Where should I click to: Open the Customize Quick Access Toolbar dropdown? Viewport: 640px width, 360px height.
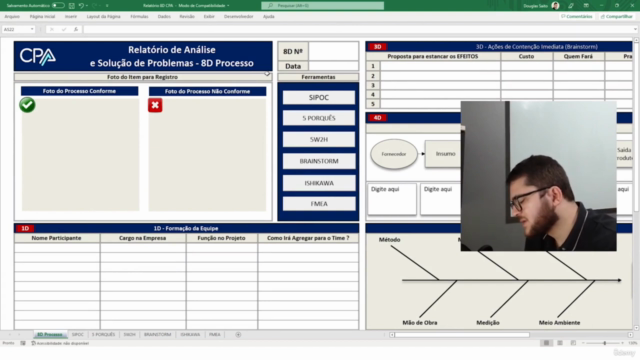click(x=107, y=6)
